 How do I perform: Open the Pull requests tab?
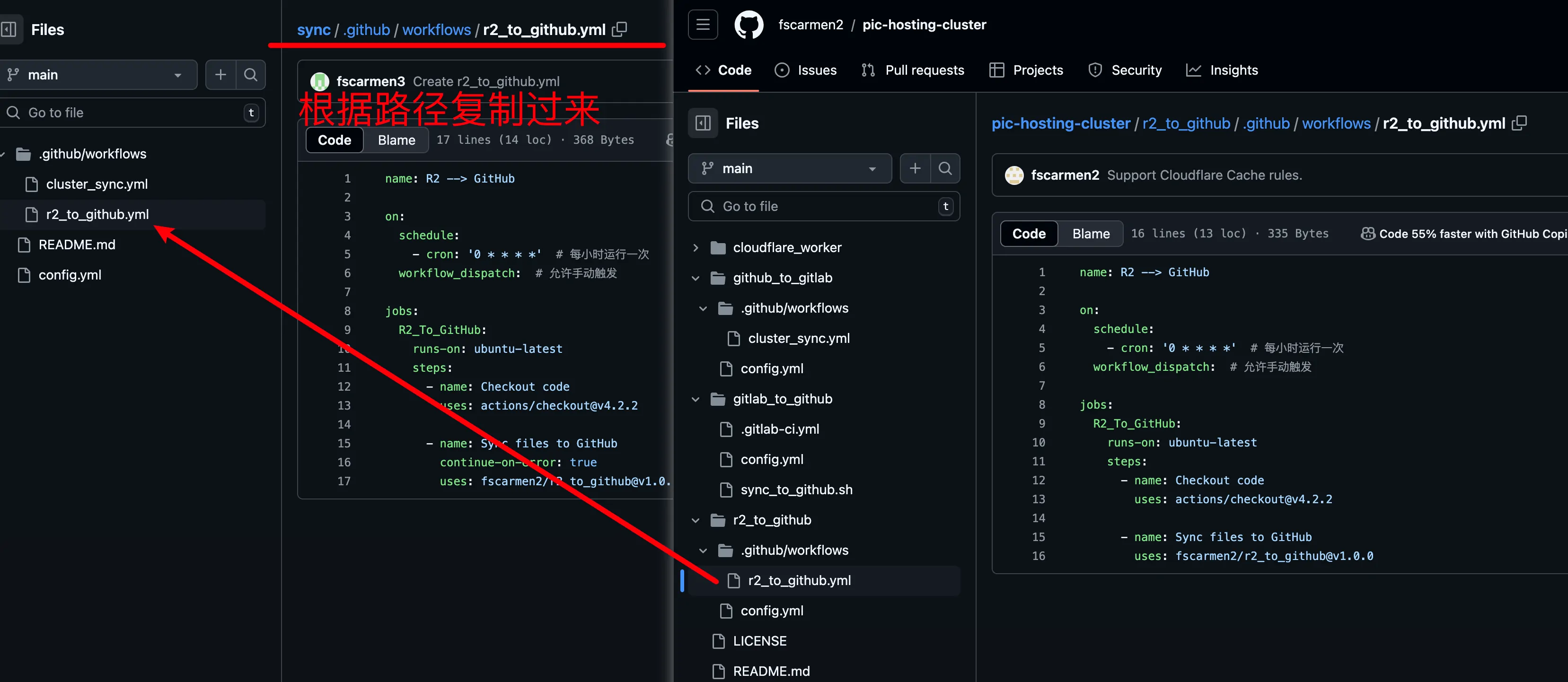912,70
